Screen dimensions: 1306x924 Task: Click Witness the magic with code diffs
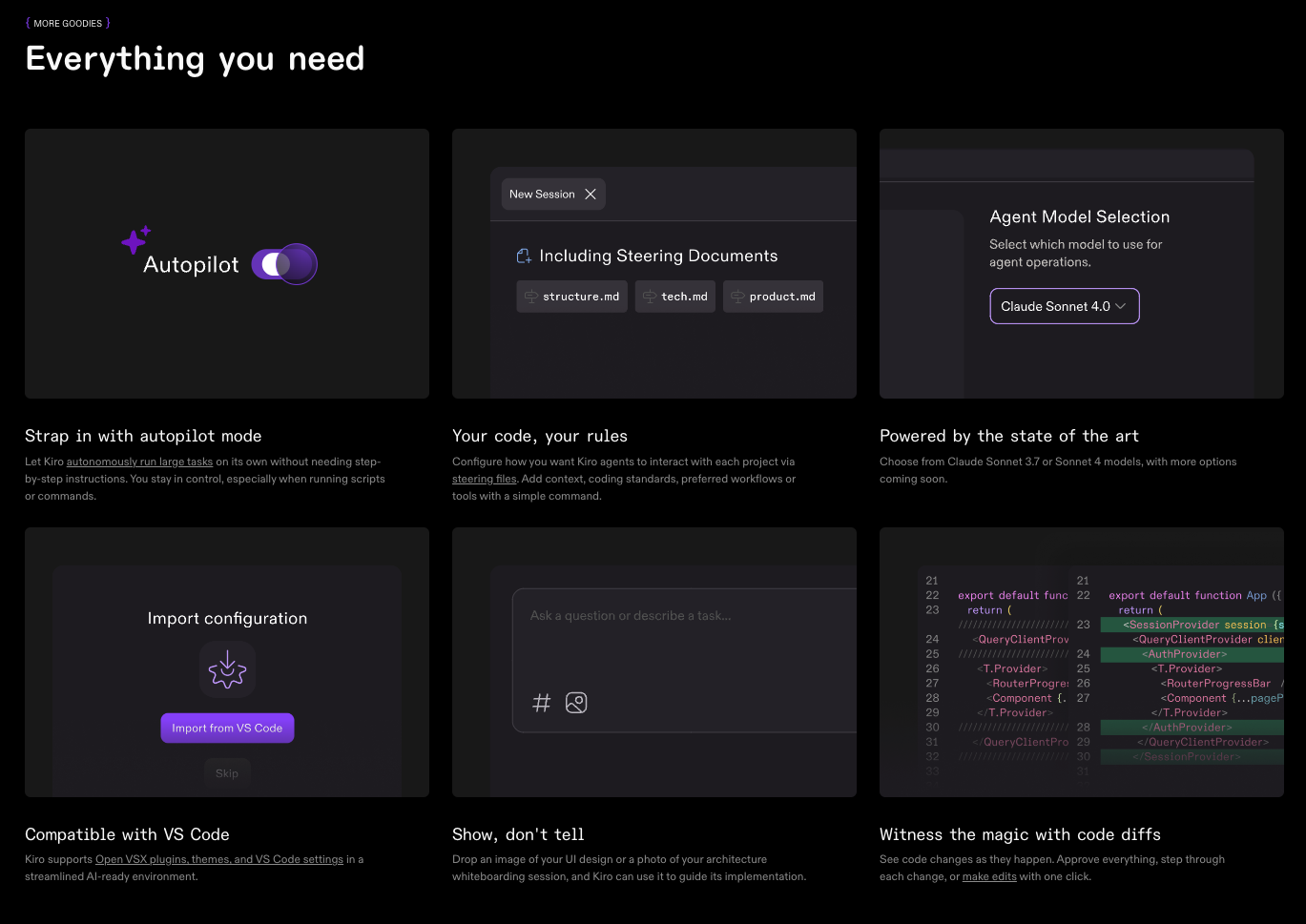point(1020,834)
